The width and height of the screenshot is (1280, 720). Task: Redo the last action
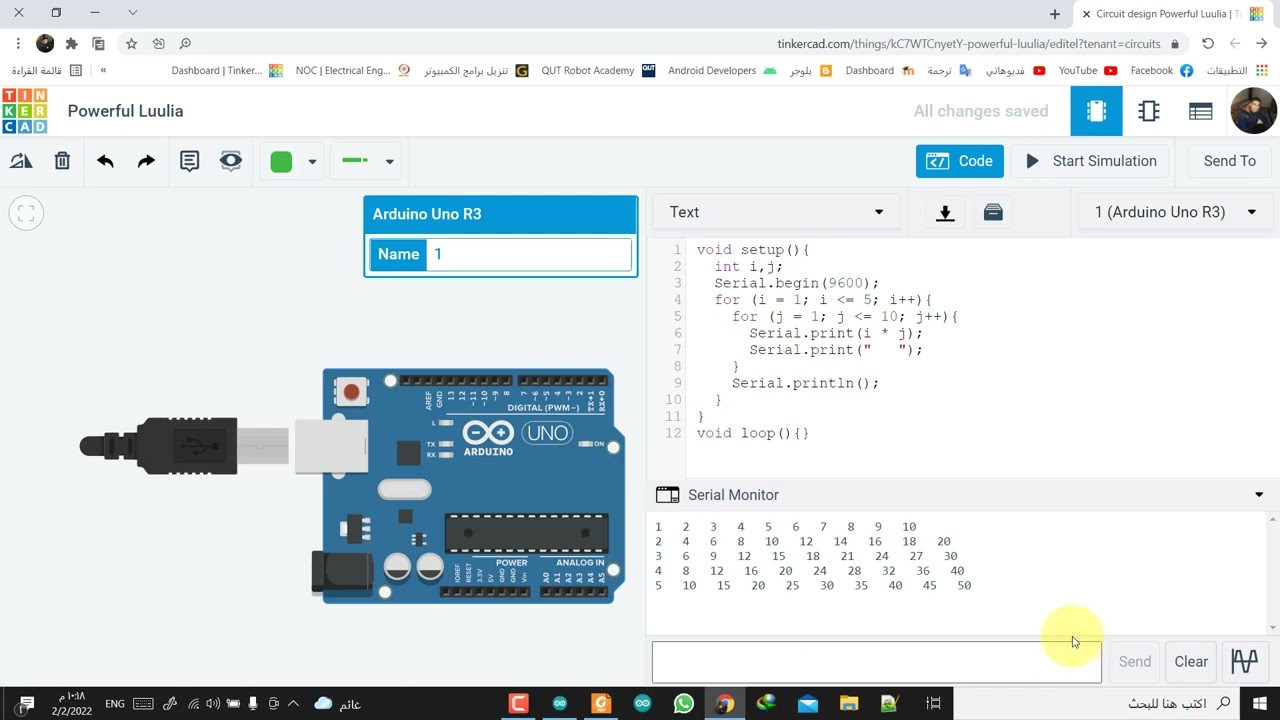(146, 161)
